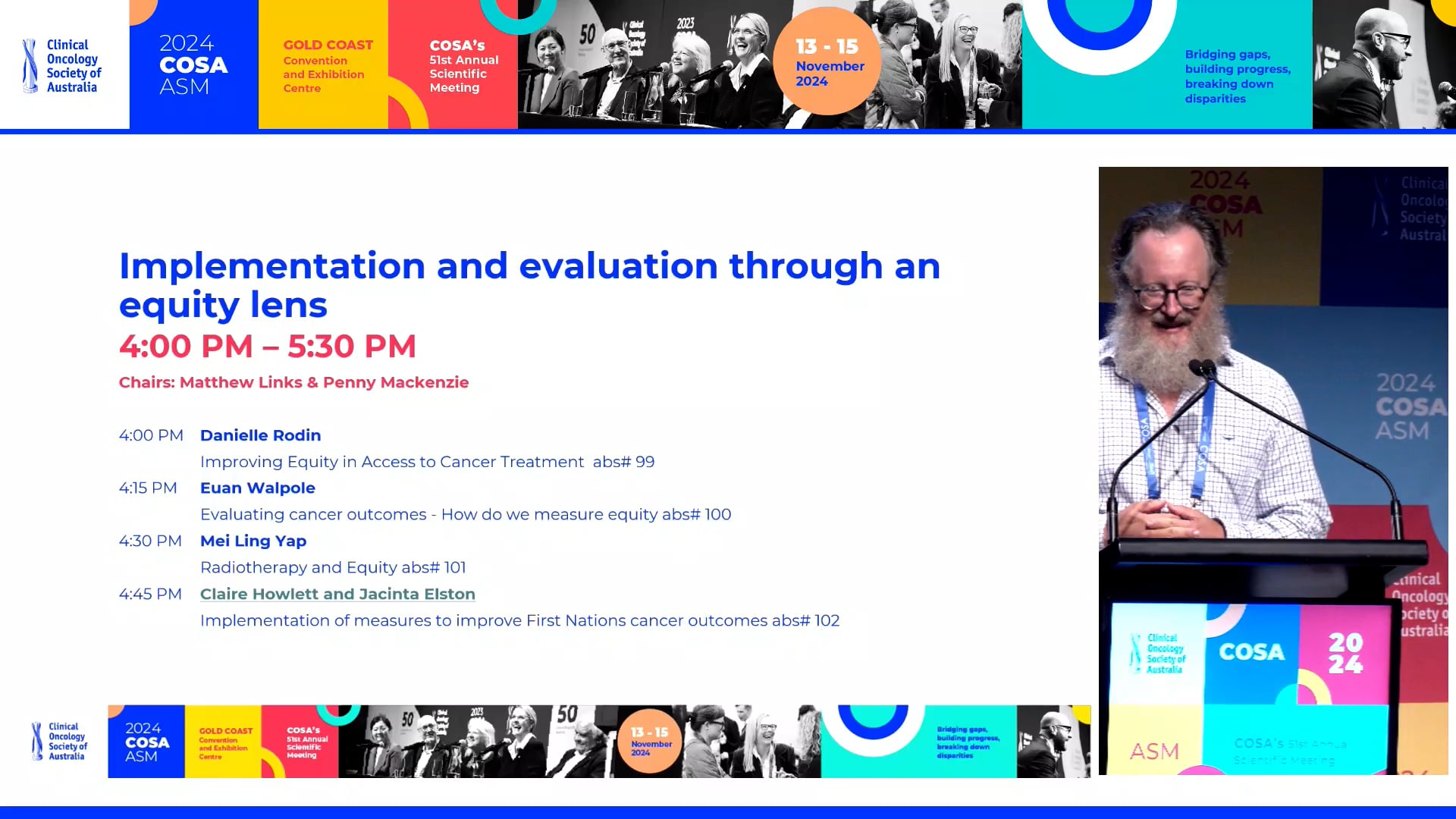
Task: Select the Bridging gaps tagline tile
Action: [x=1236, y=76]
